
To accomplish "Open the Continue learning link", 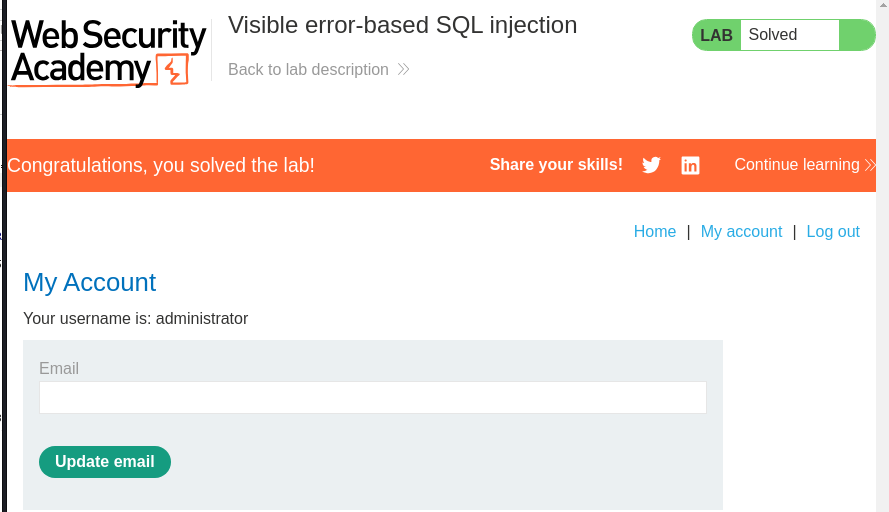I will [x=797, y=165].
